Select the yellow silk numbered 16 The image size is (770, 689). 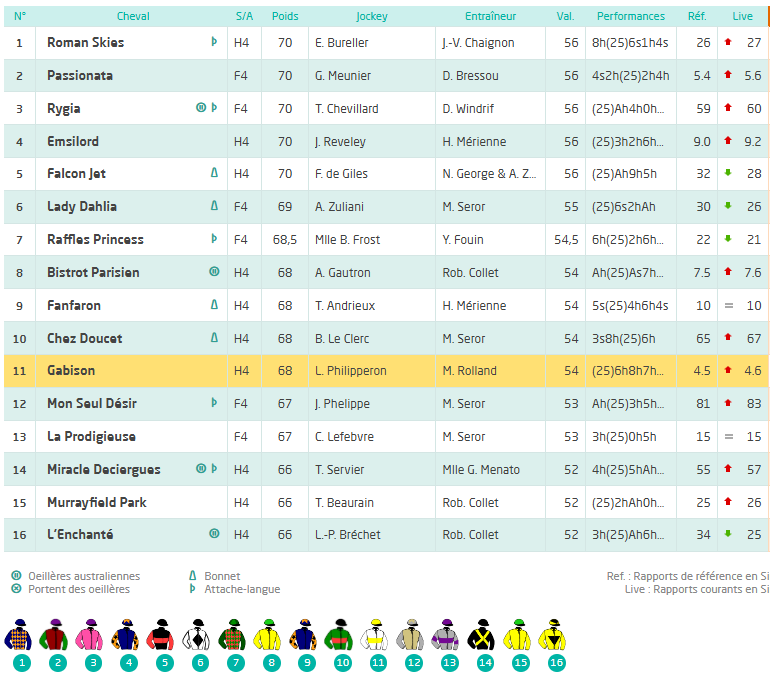point(554,636)
